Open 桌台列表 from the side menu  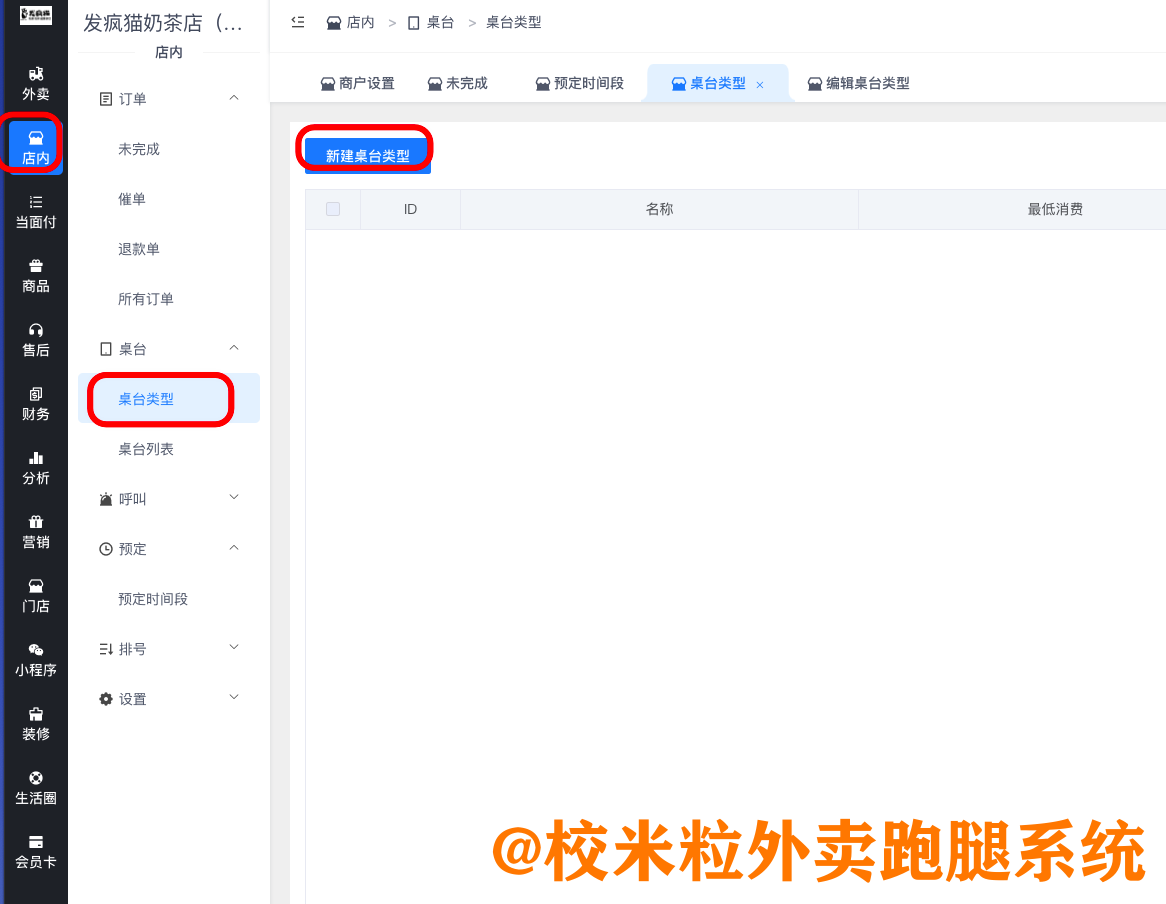pyautogui.click(x=145, y=448)
